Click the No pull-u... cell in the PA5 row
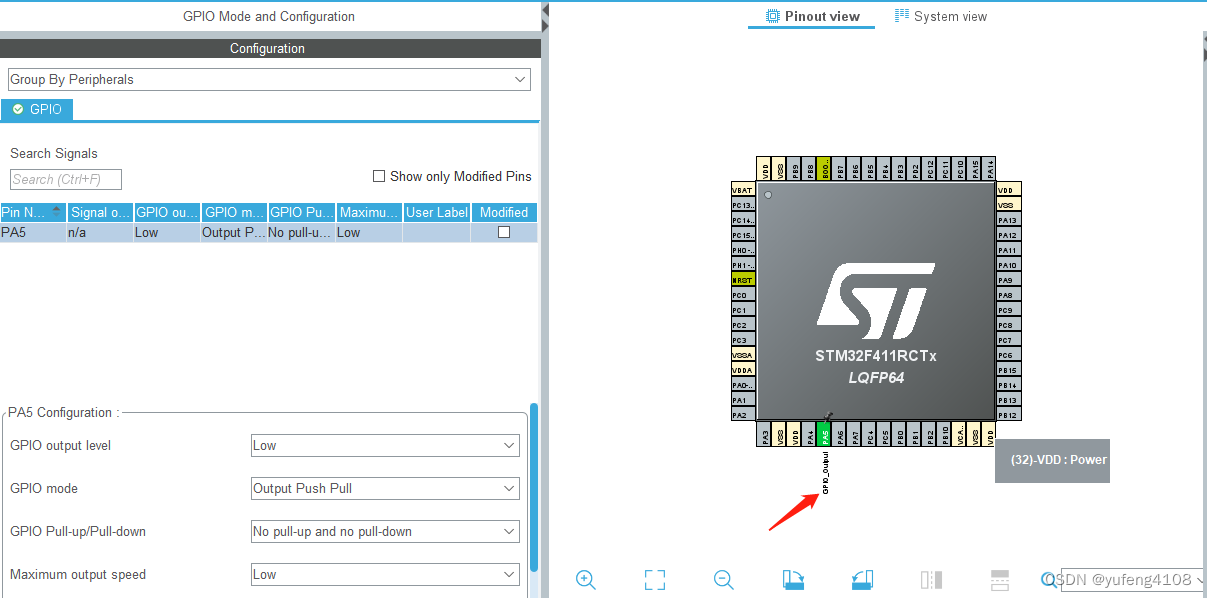 tap(302, 232)
